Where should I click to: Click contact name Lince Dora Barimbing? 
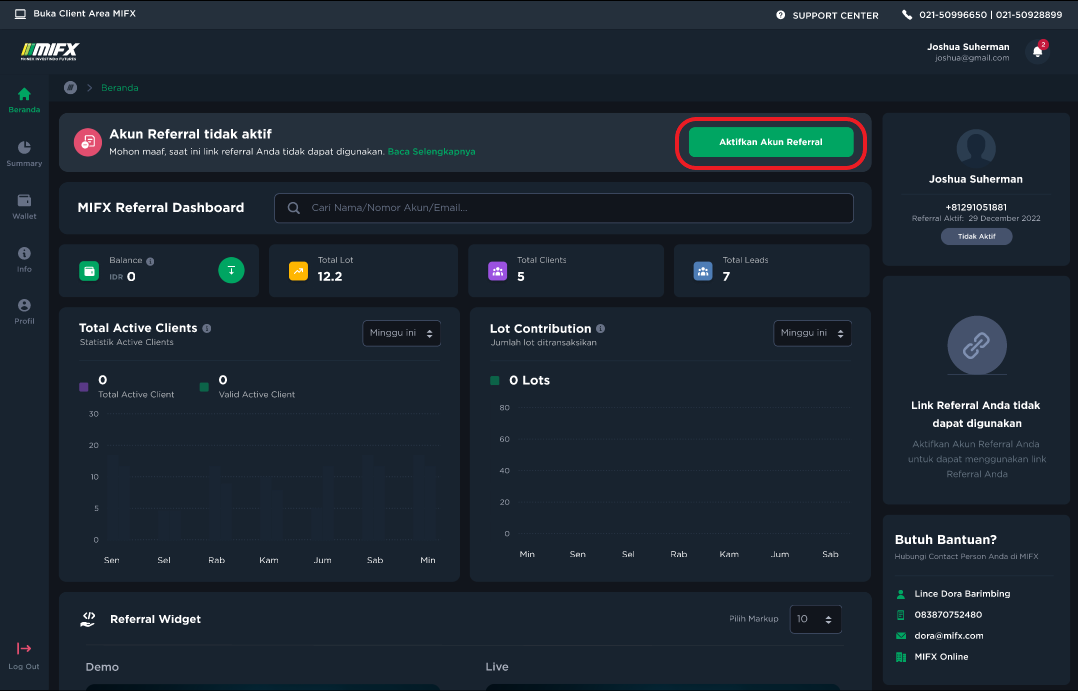click(x=962, y=594)
